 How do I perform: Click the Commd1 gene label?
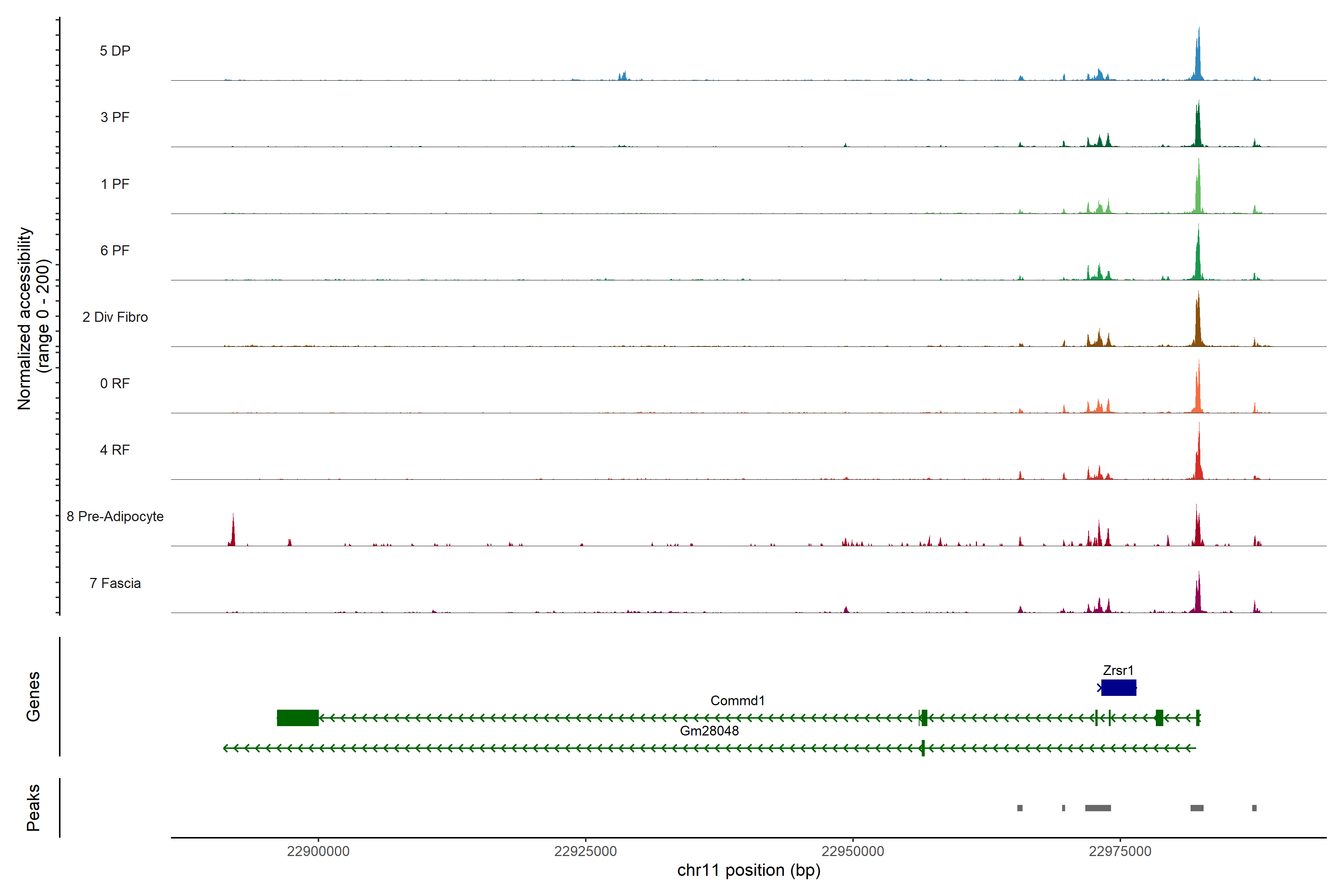737,701
